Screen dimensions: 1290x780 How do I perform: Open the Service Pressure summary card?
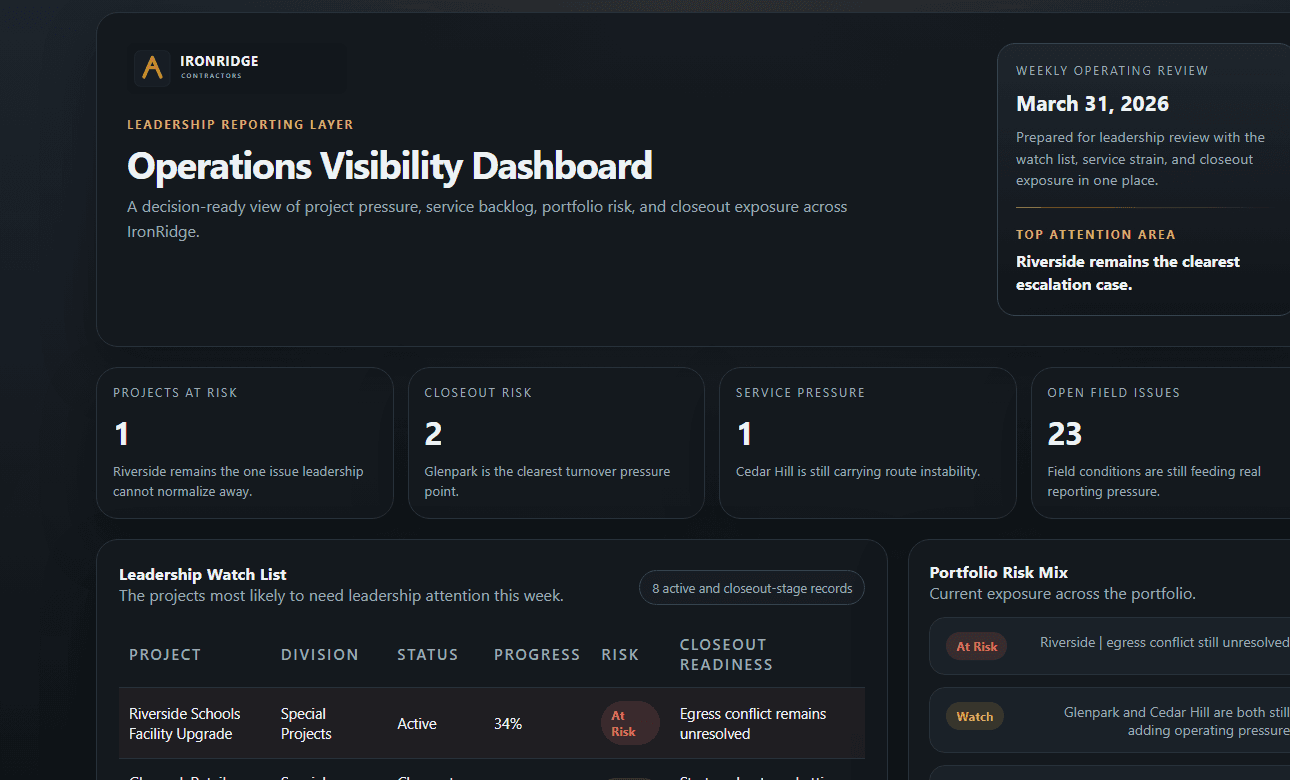click(x=867, y=442)
